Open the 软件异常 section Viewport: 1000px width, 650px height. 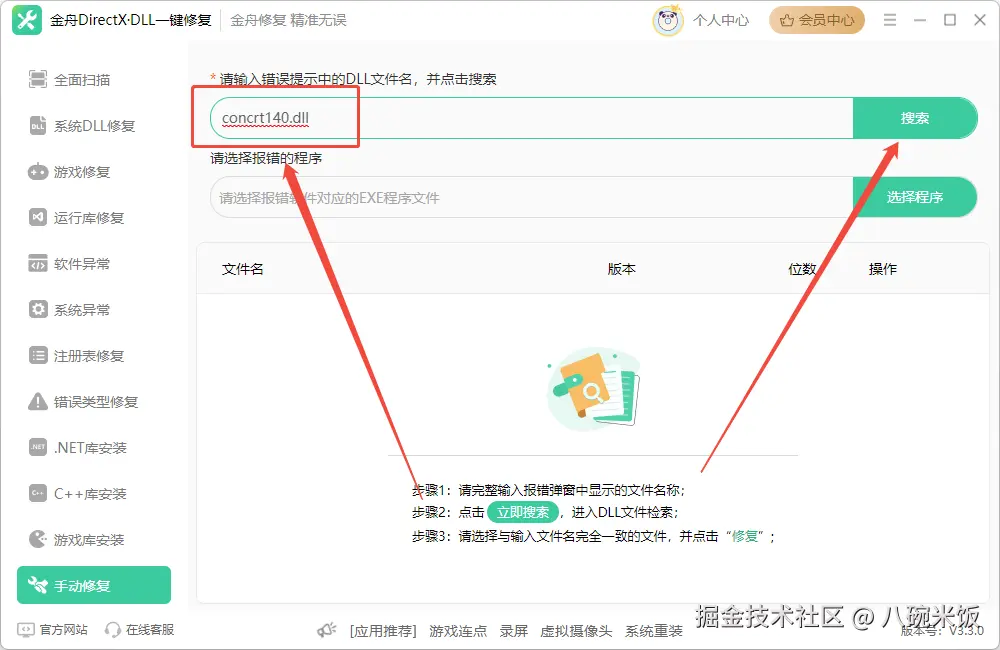(x=70, y=263)
